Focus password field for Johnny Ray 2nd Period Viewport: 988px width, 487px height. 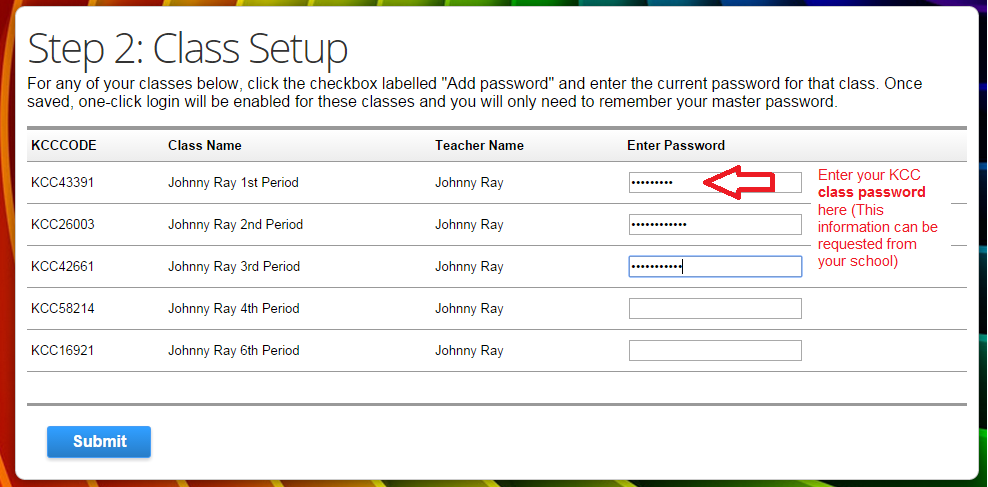(x=715, y=225)
